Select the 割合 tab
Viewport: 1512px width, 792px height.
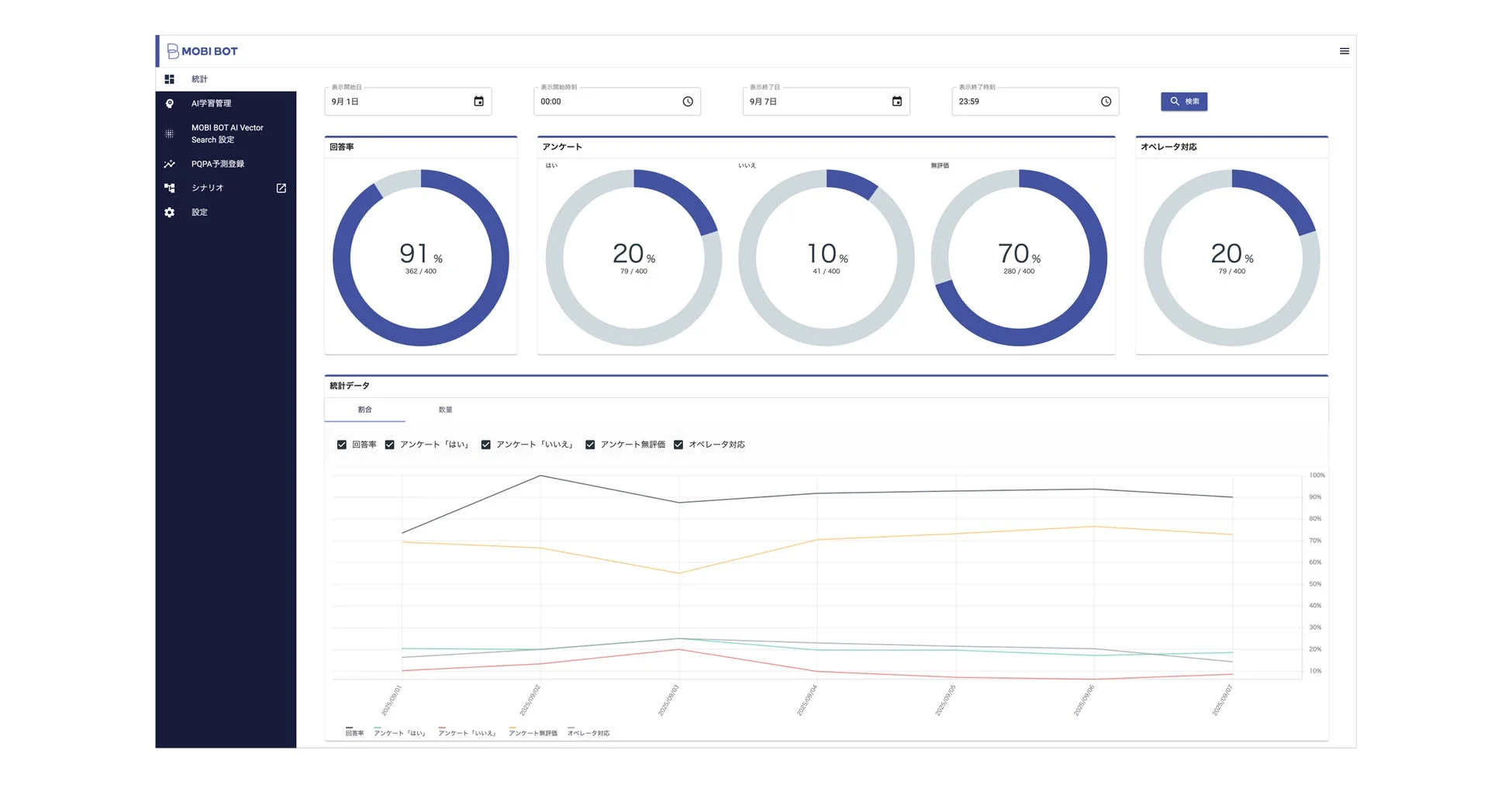tap(364, 410)
